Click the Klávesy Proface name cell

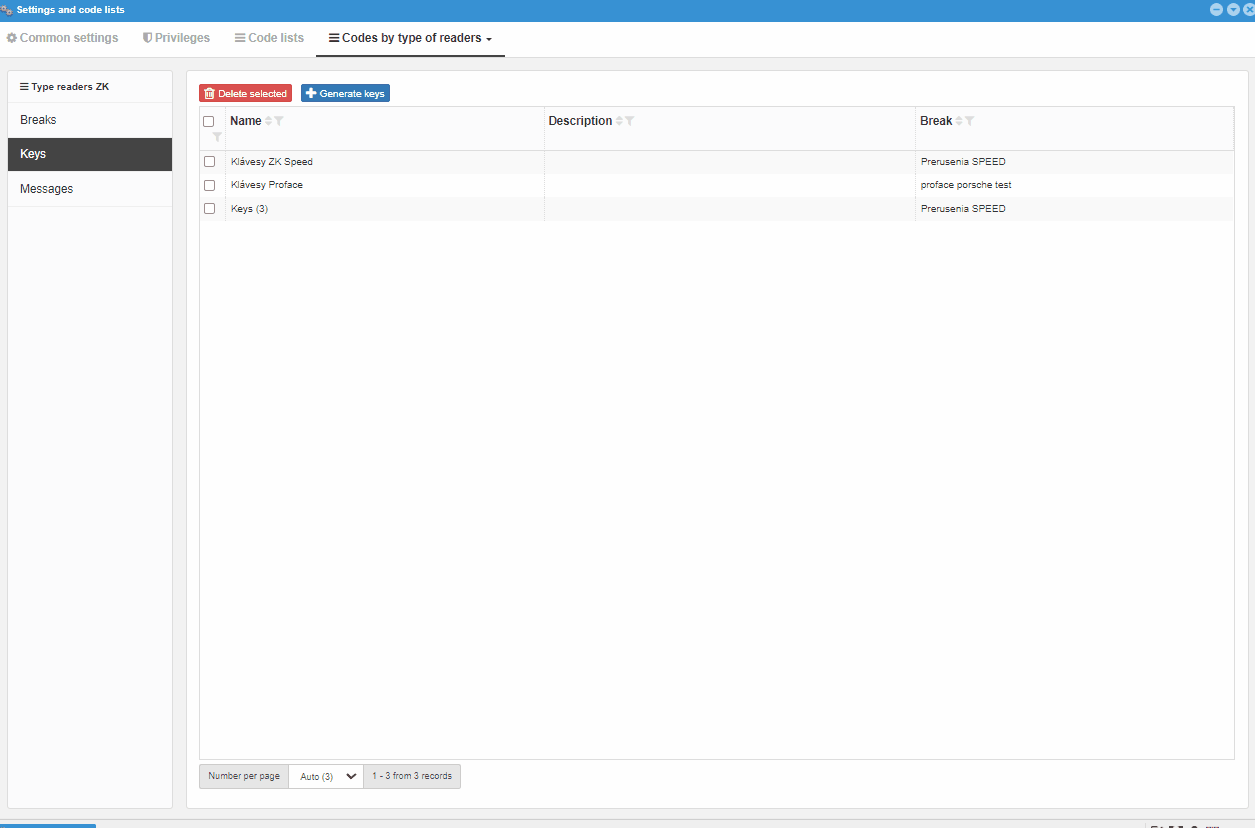click(x=385, y=185)
